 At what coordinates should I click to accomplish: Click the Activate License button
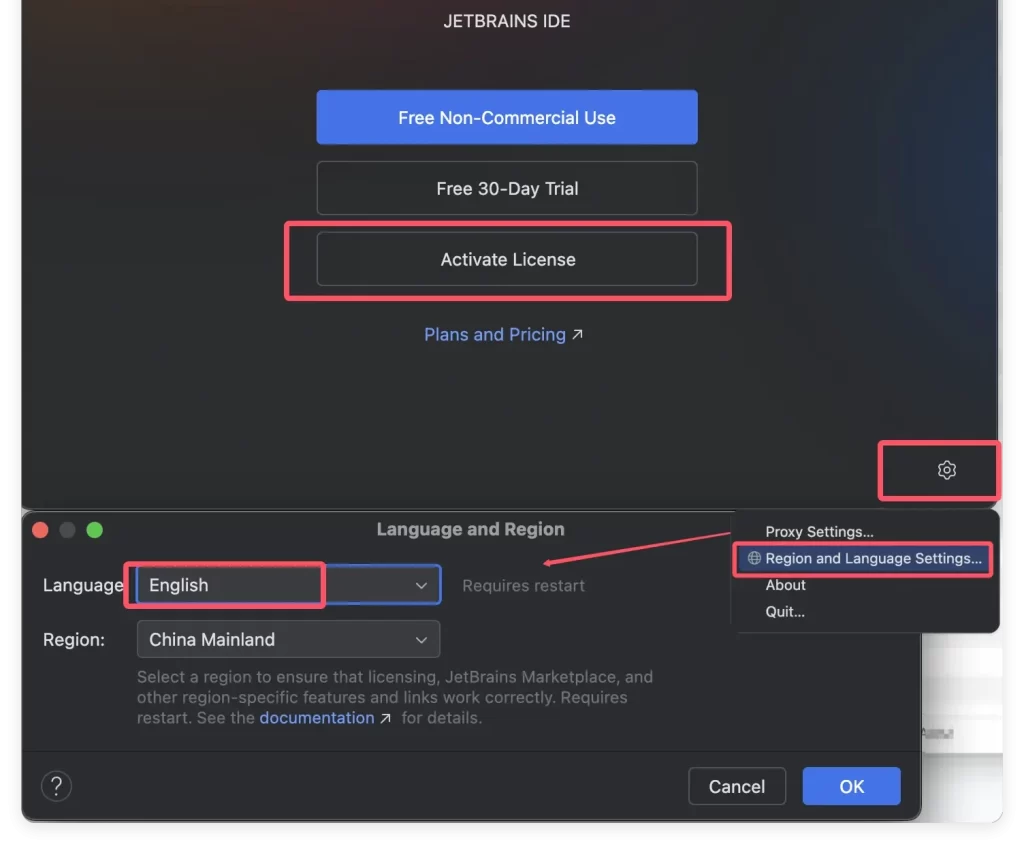pyautogui.click(x=507, y=259)
